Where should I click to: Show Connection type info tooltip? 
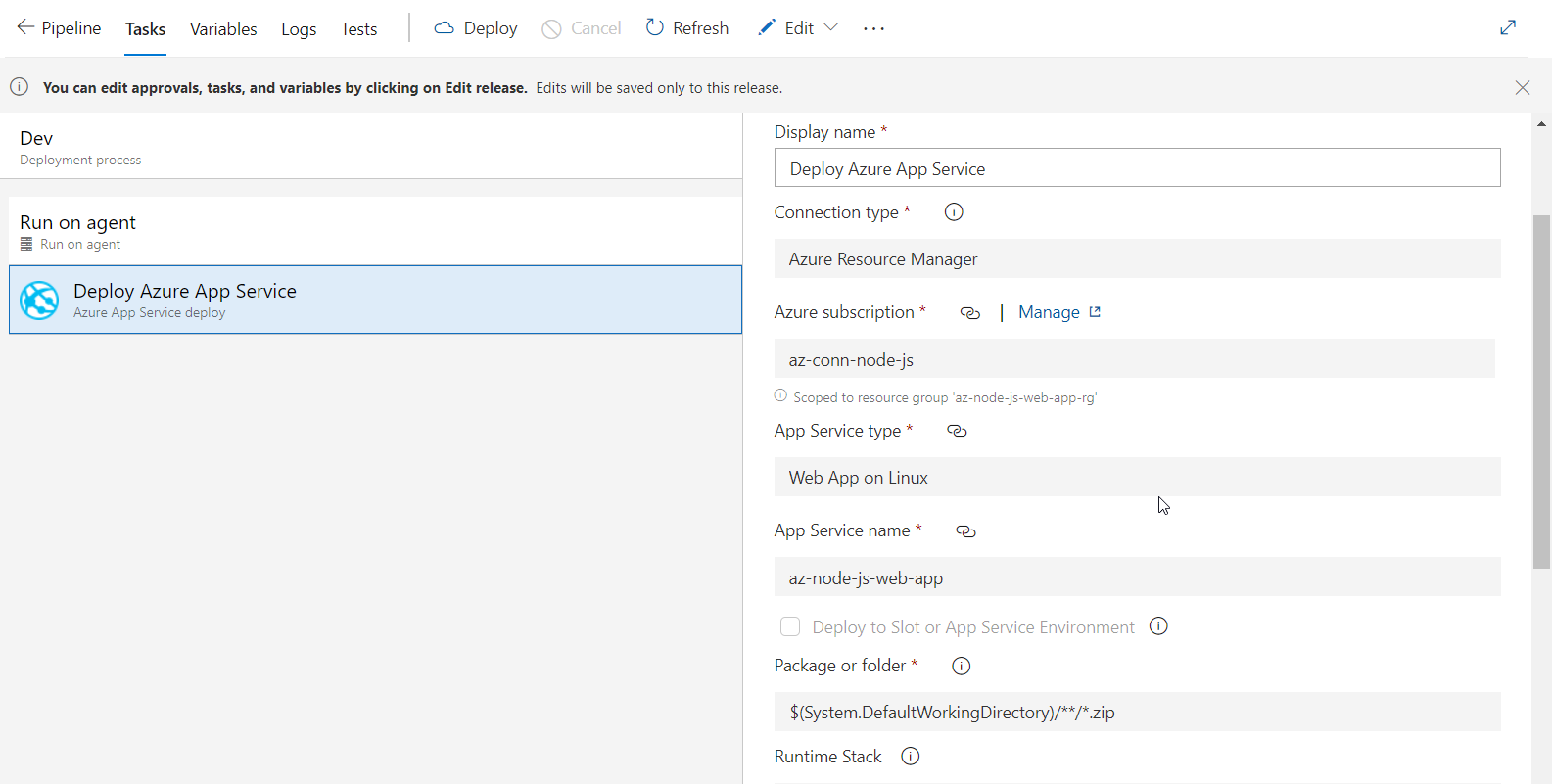coord(954,211)
